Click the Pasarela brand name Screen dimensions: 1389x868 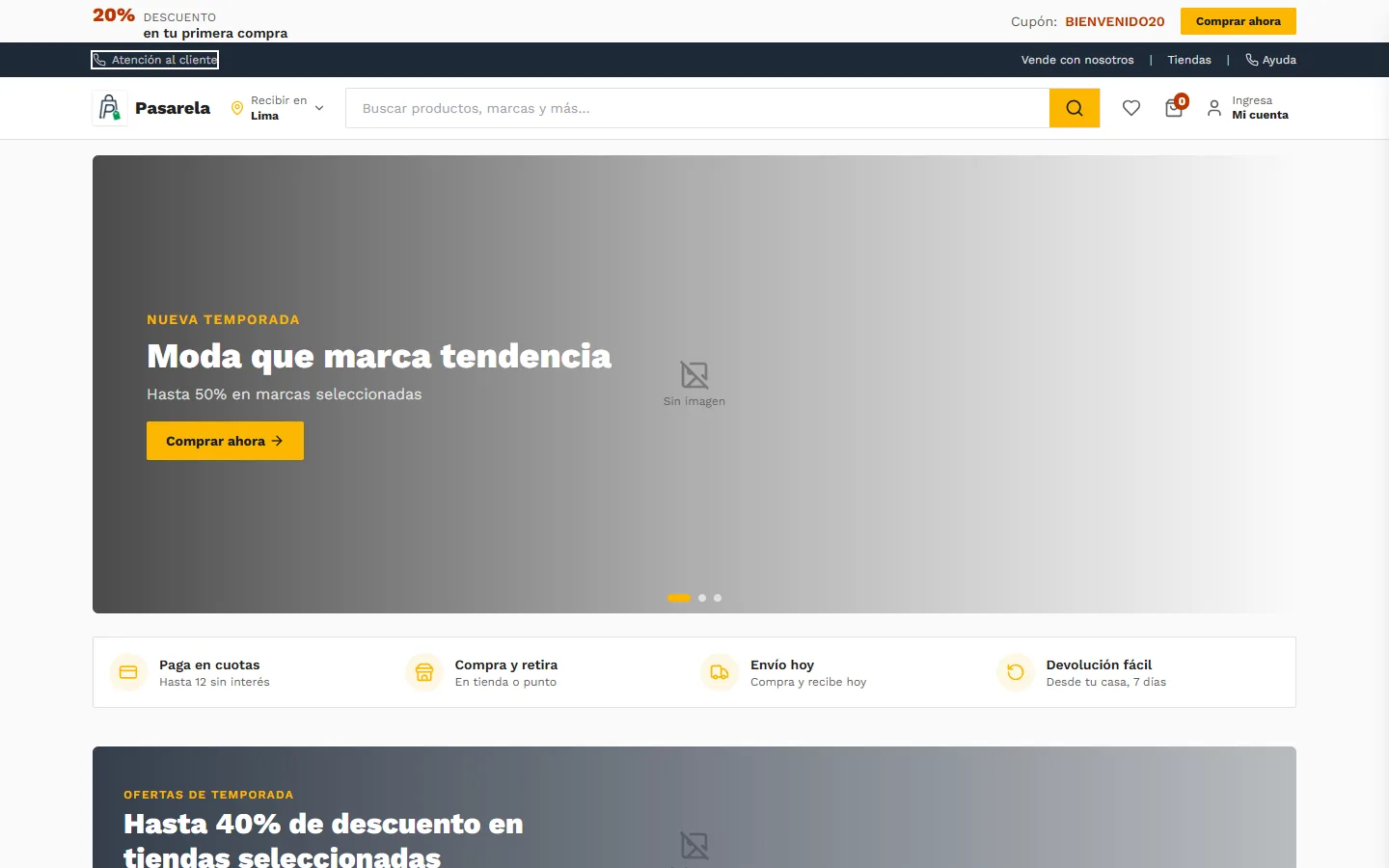click(x=173, y=108)
